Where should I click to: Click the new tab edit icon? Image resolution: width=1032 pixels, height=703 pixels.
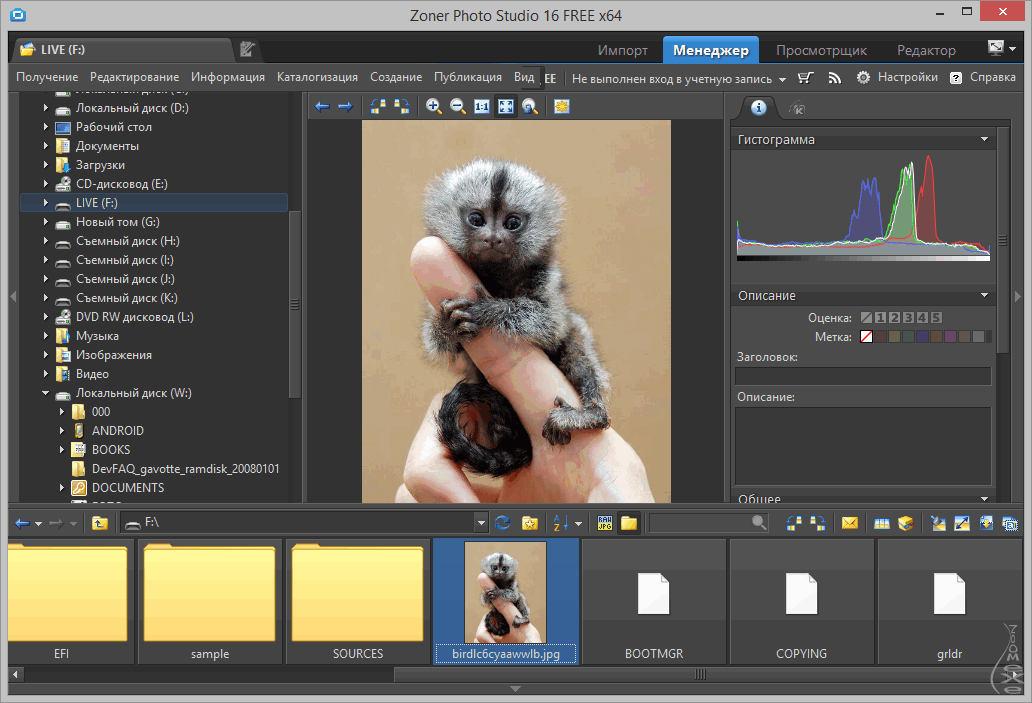(247, 49)
